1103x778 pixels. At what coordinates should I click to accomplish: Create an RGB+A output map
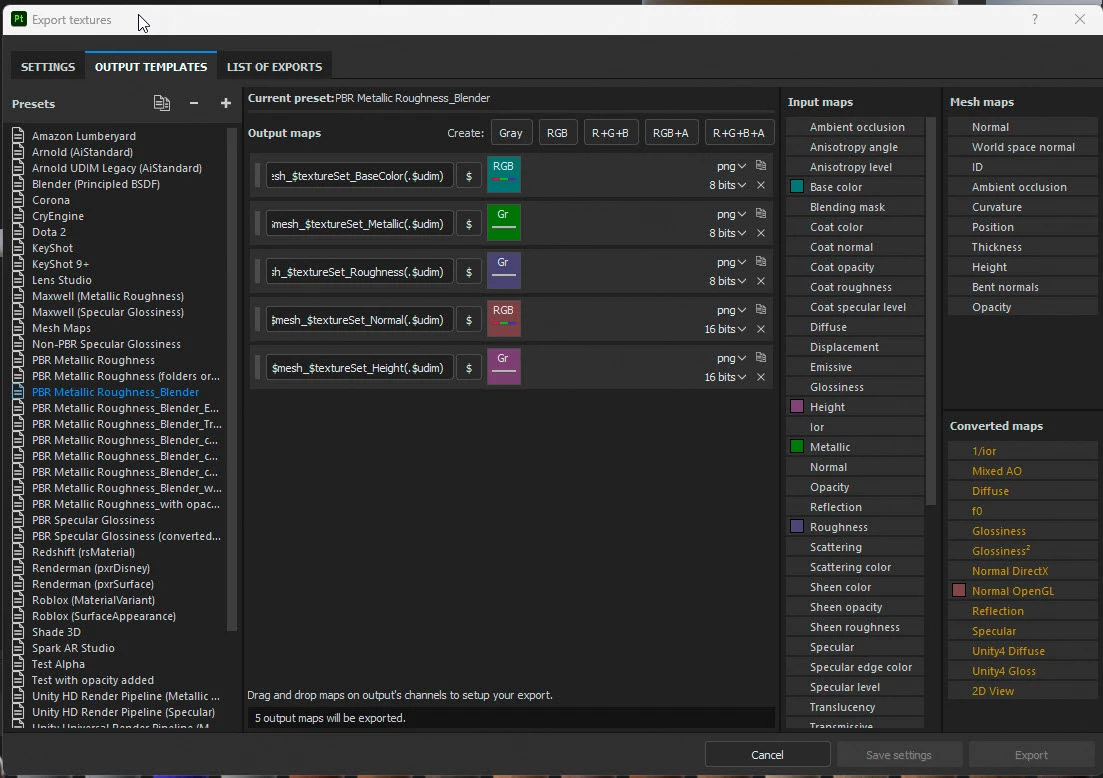tap(670, 133)
